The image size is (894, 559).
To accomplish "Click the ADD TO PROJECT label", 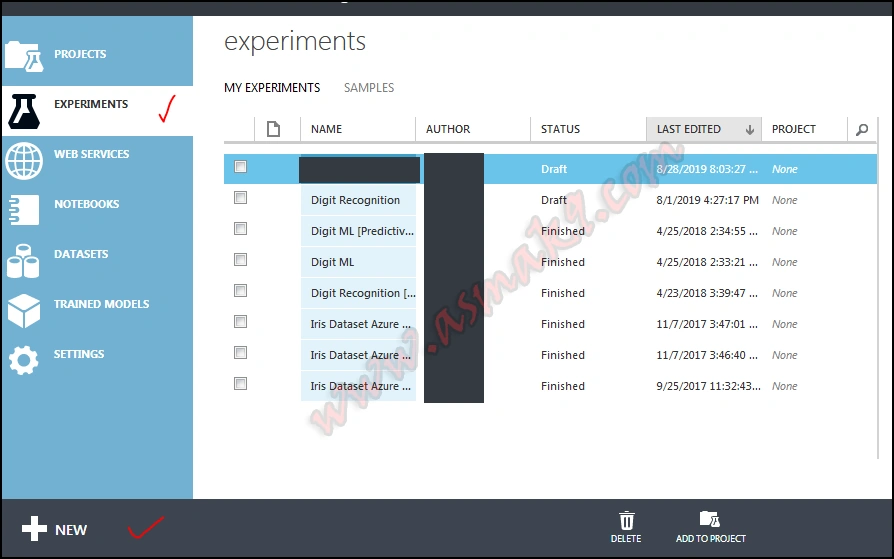I will pyautogui.click(x=711, y=538).
